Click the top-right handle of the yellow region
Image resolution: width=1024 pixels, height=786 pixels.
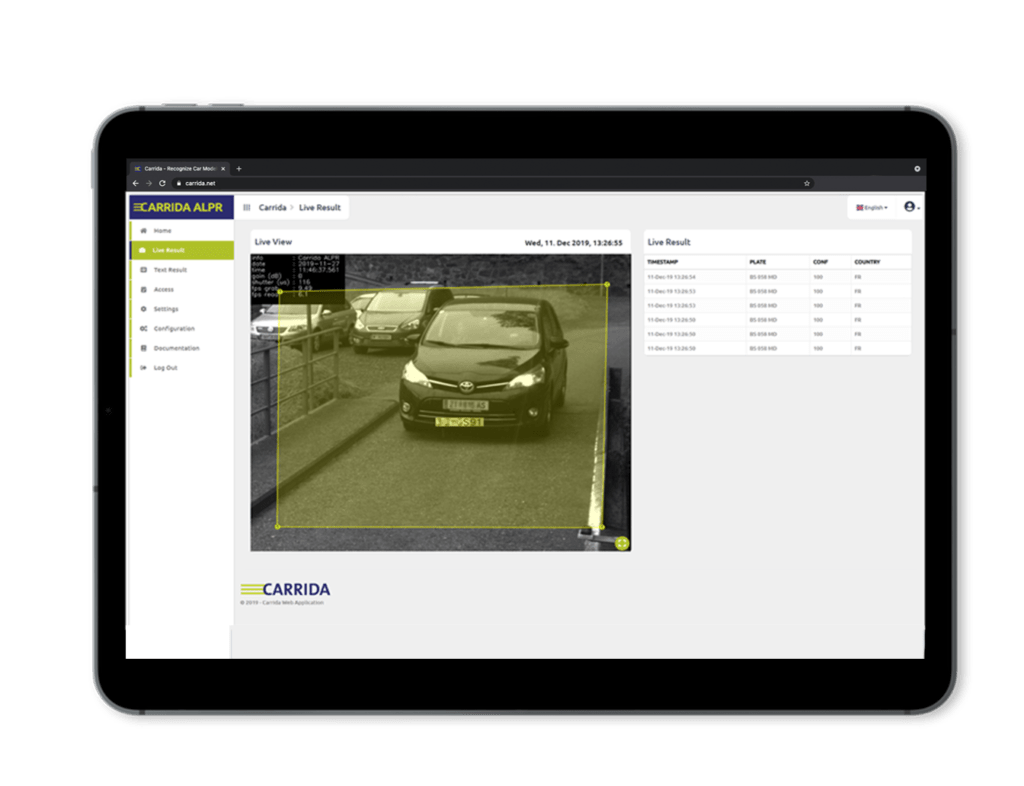[607, 285]
